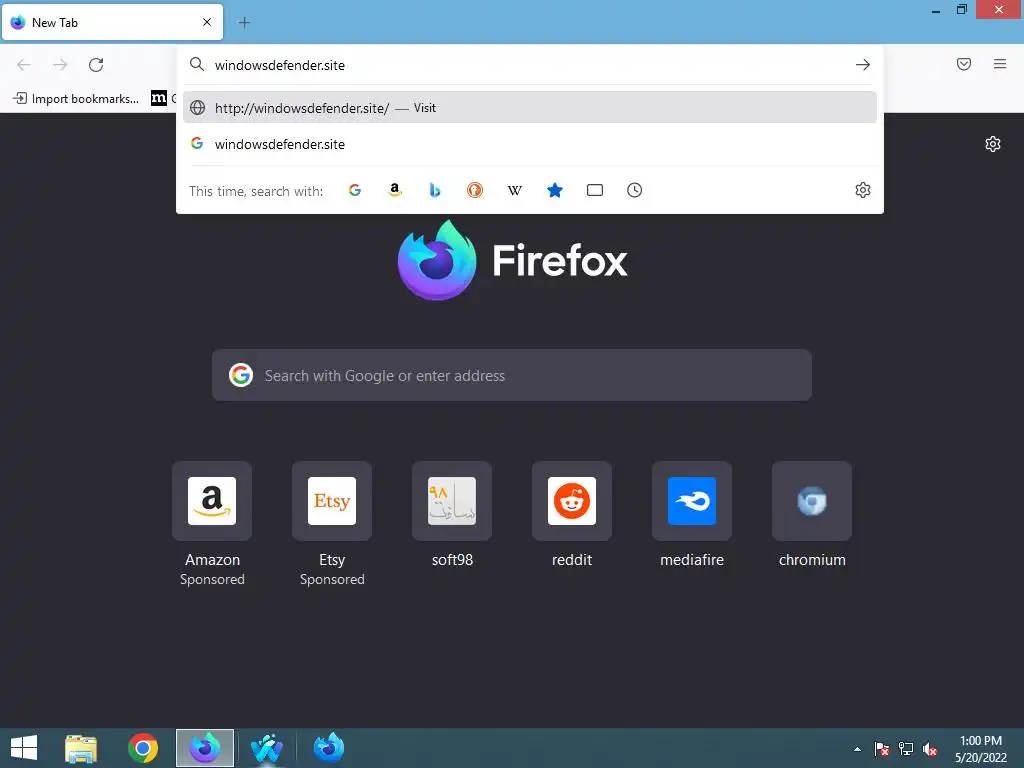Save to Pocket icon
This screenshot has width=1024, height=768.
click(964, 64)
